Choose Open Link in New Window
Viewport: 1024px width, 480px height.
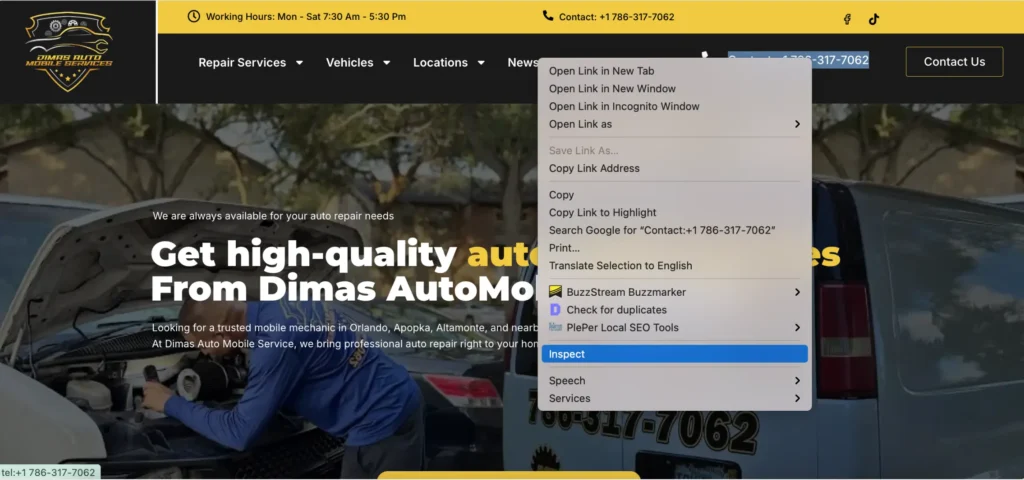click(x=675, y=89)
